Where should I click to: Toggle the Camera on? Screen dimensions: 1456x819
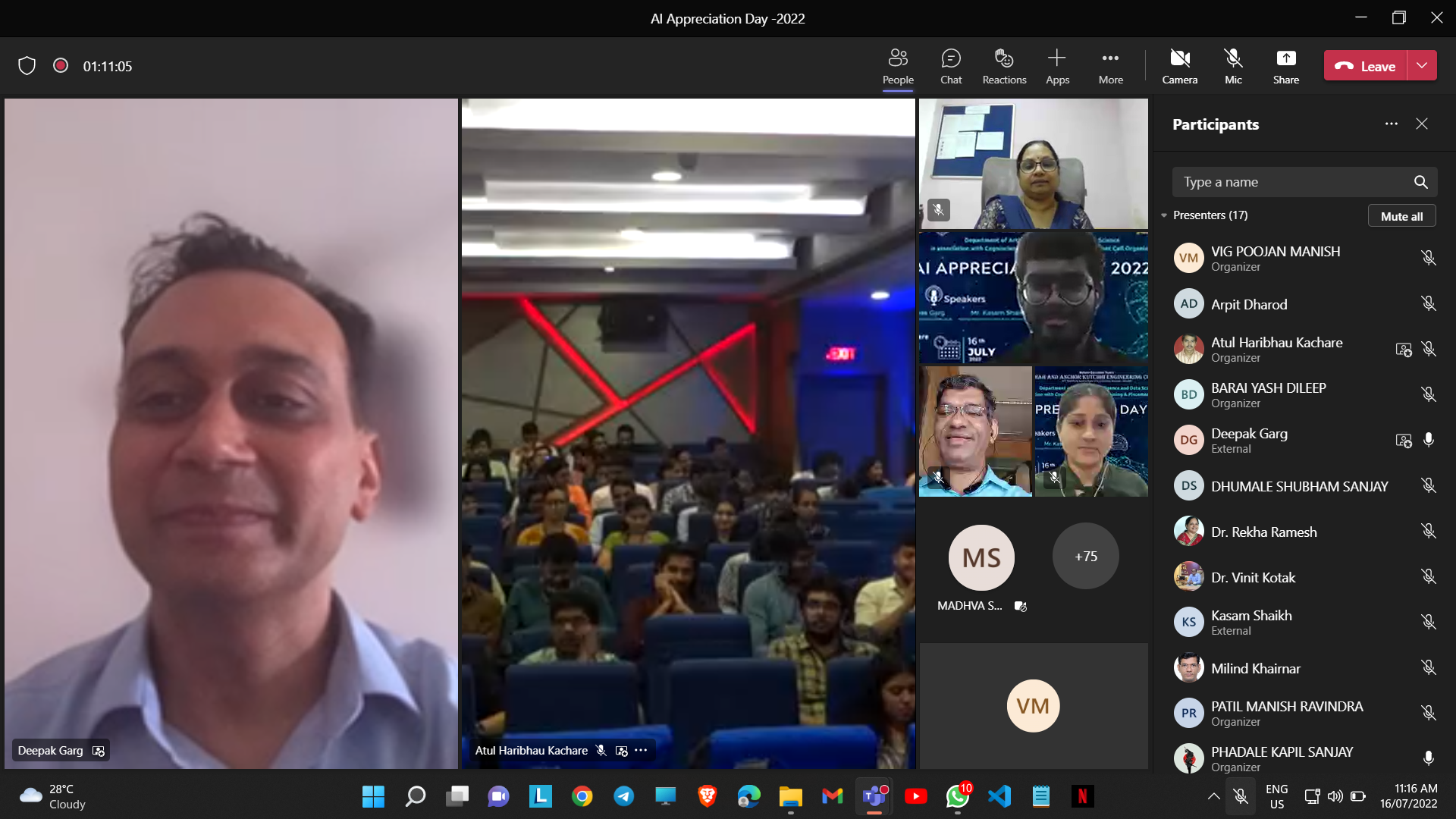coord(1179,66)
